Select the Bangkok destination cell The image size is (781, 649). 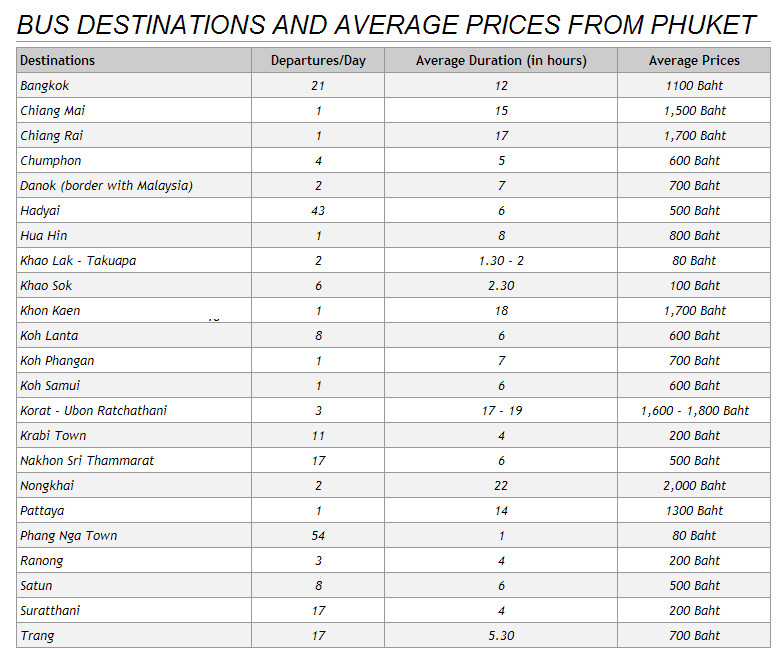pos(134,86)
